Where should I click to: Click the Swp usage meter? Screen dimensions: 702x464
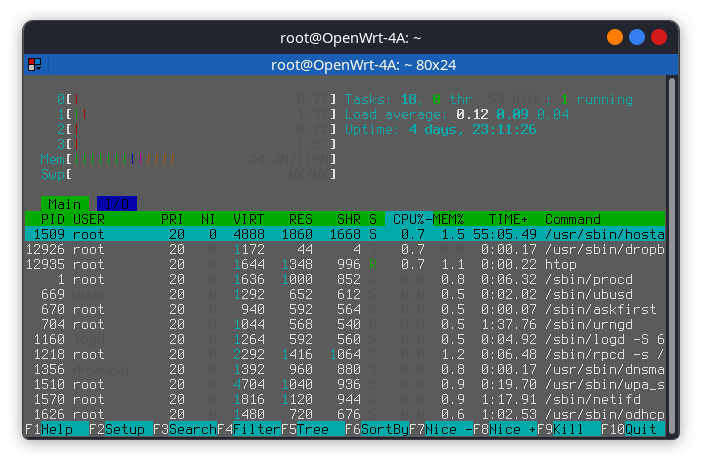click(x=188, y=174)
